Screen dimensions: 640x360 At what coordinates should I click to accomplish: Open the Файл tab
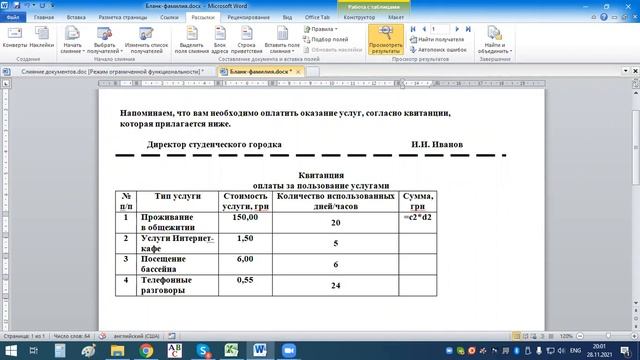click(x=13, y=18)
